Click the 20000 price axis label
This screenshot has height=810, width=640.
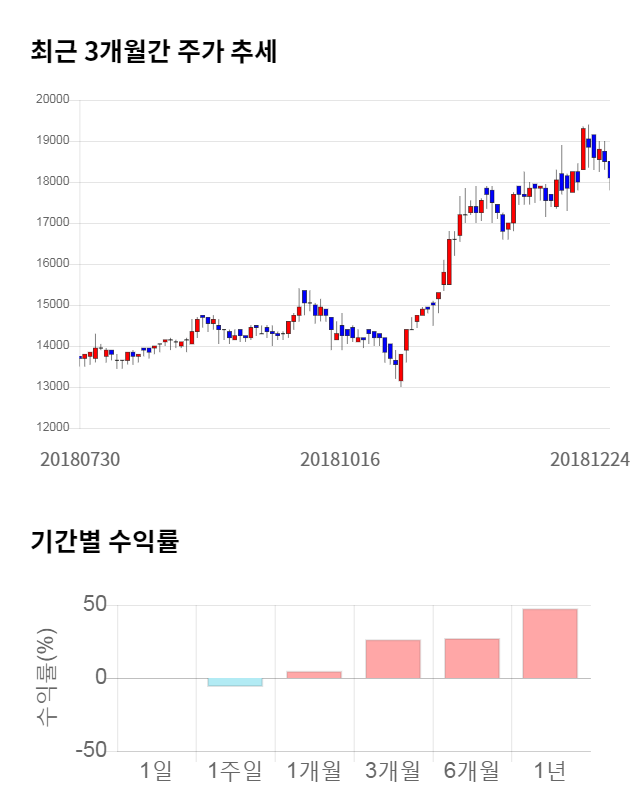coord(51,100)
